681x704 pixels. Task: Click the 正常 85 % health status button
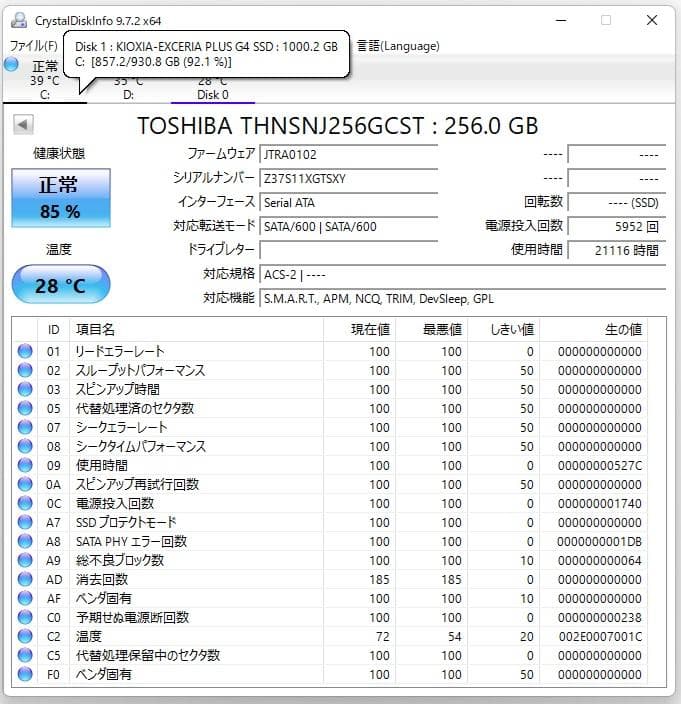61,198
